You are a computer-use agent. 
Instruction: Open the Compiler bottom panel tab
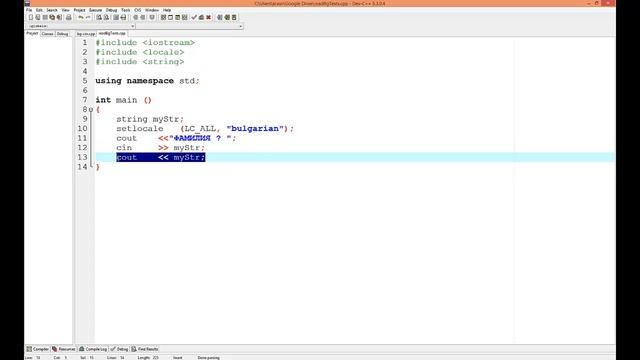(x=38, y=349)
